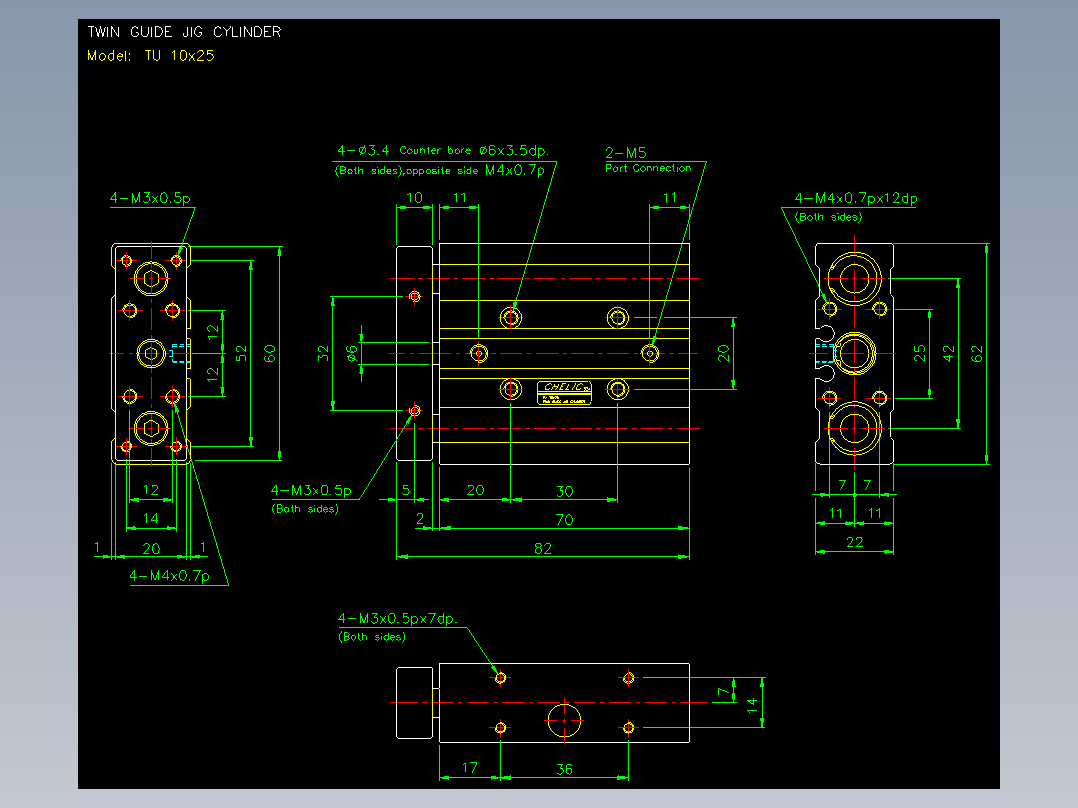Select the vertical dimension '32'
The height and width of the screenshot is (808, 1078).
[323, 353]
